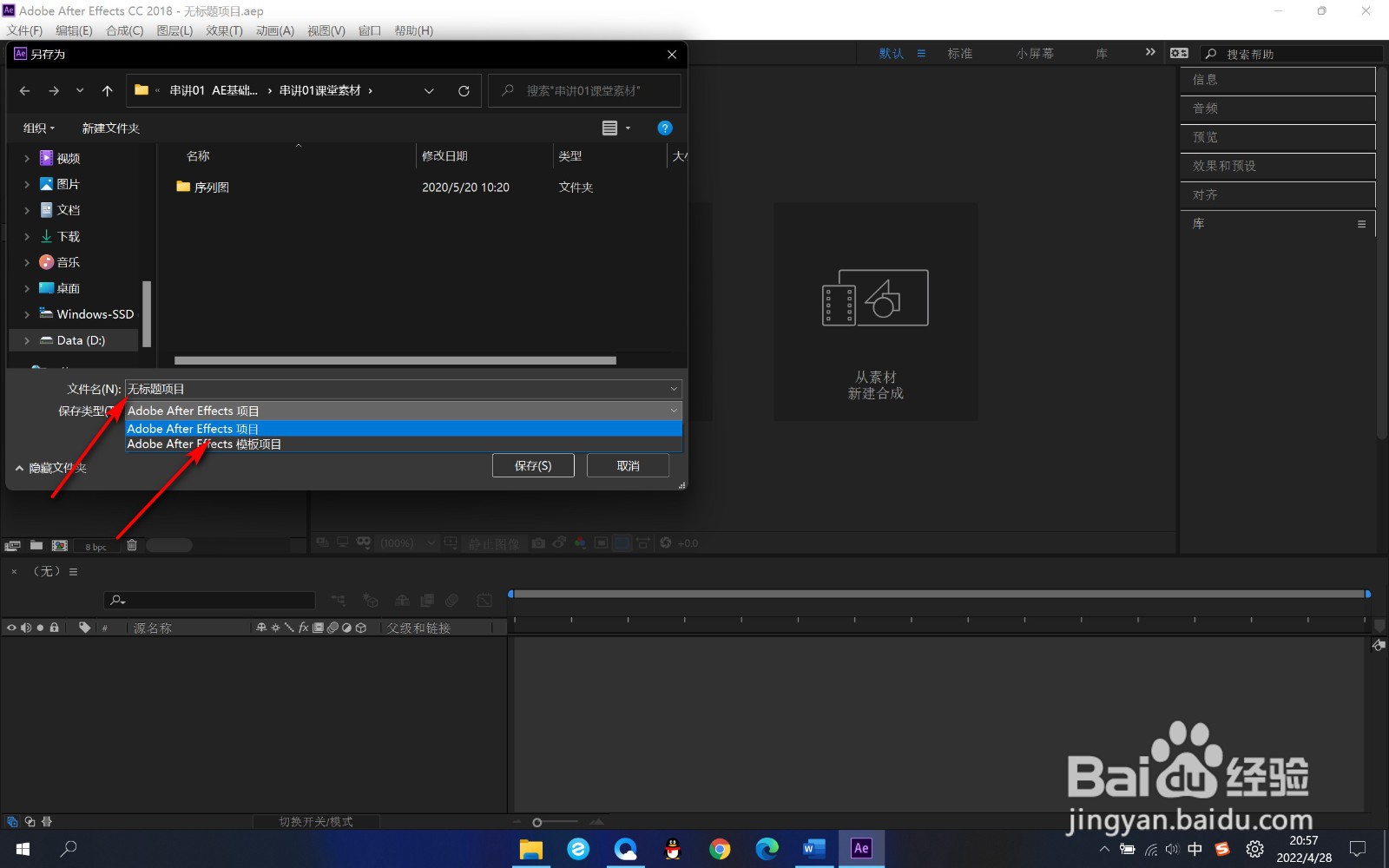
Task: Switch to the 小屏幕 workspace tab
Action: click(1035, 53)
